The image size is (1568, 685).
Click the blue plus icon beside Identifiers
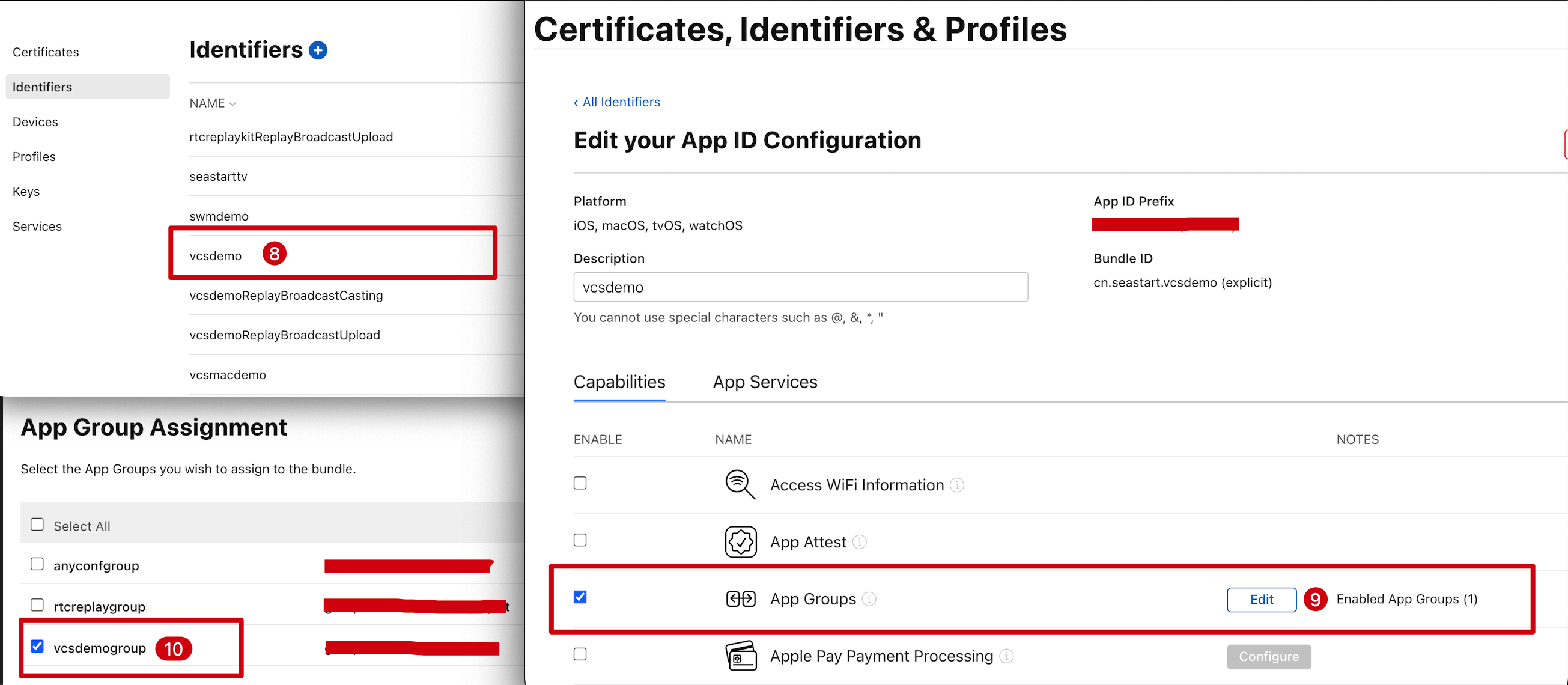(318, 50)
